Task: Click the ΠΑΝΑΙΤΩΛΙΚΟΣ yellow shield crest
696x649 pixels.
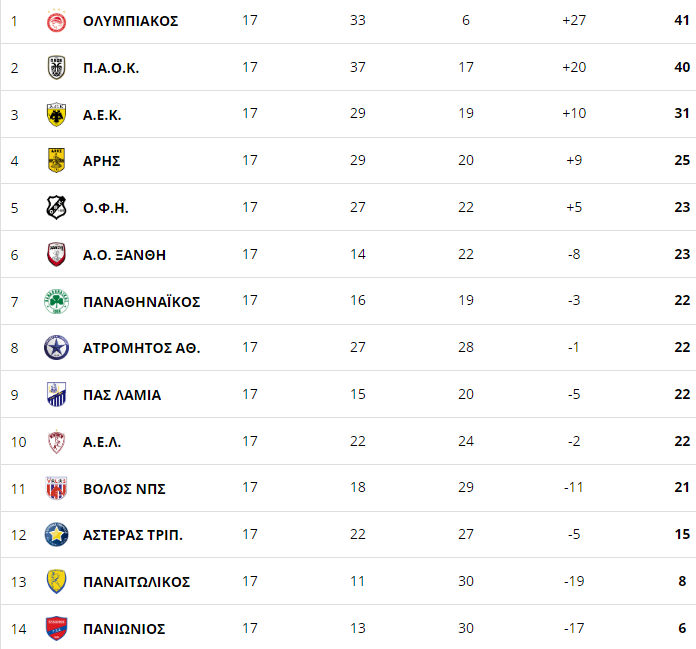Action: tap(56, 582)
